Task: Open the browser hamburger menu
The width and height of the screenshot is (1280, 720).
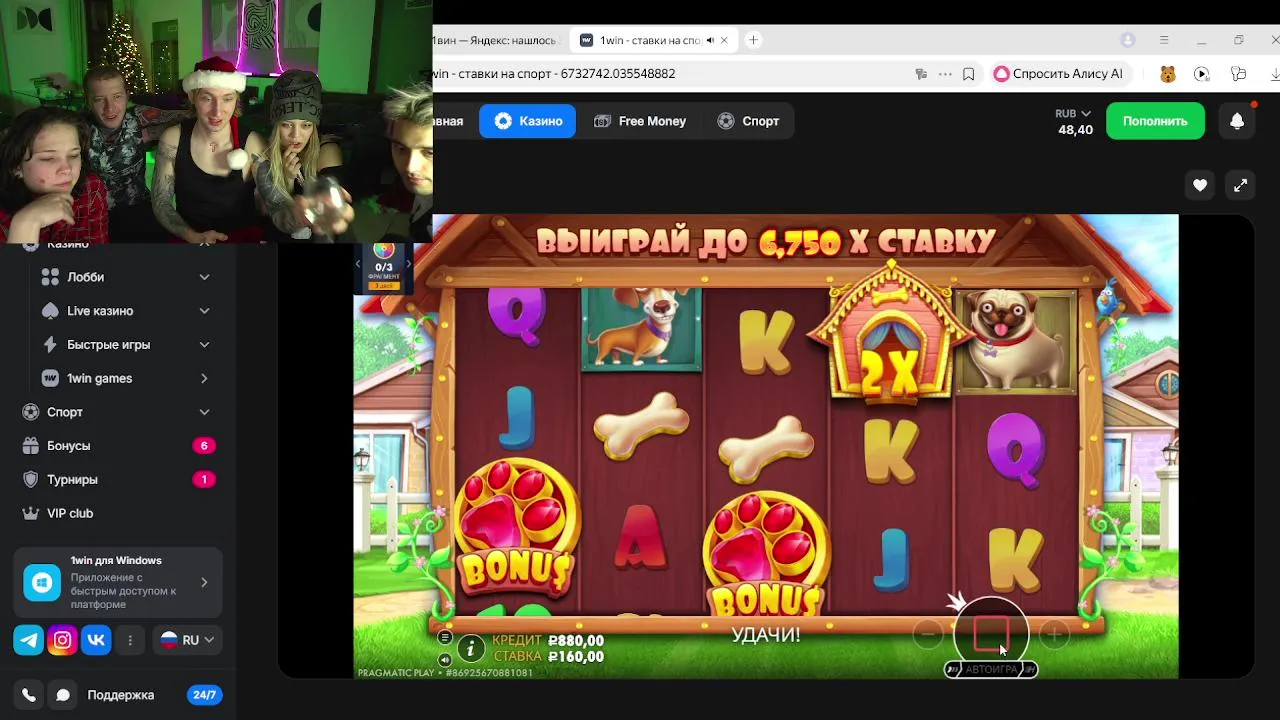Action: [1164, 40]
